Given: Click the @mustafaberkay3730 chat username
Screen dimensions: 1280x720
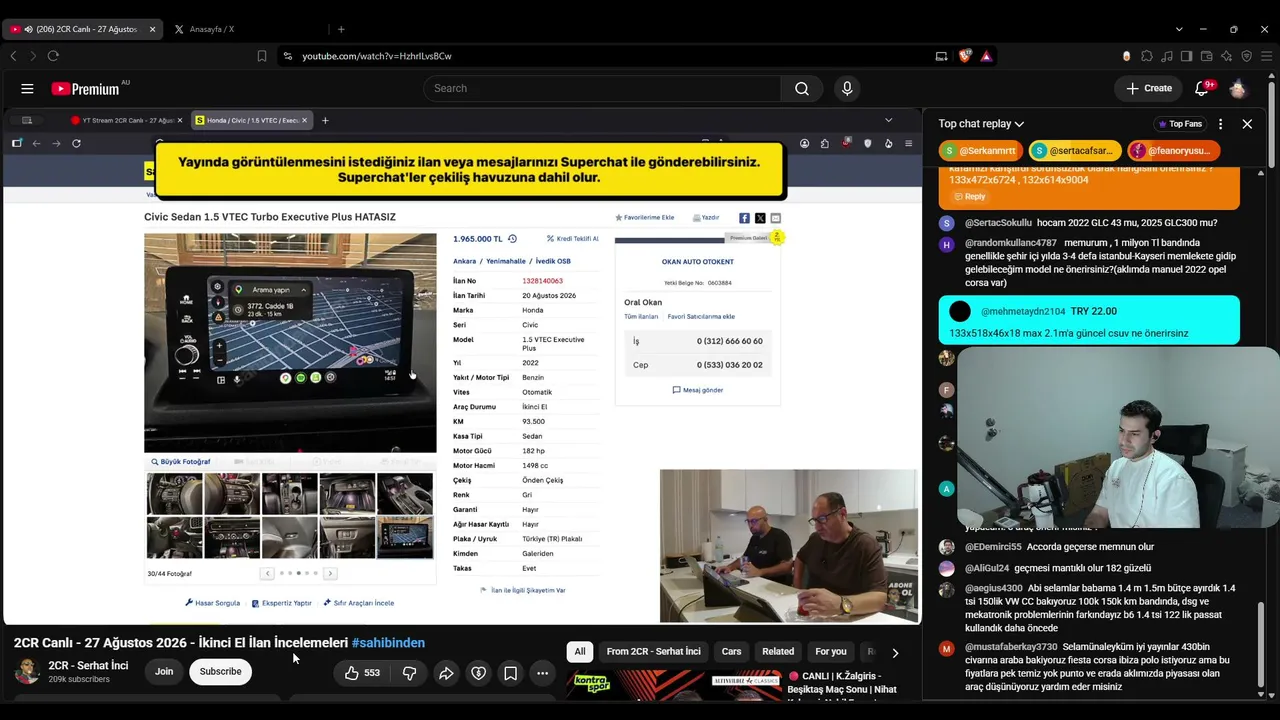Looking at the screenshot, I should pos(1011,648).
